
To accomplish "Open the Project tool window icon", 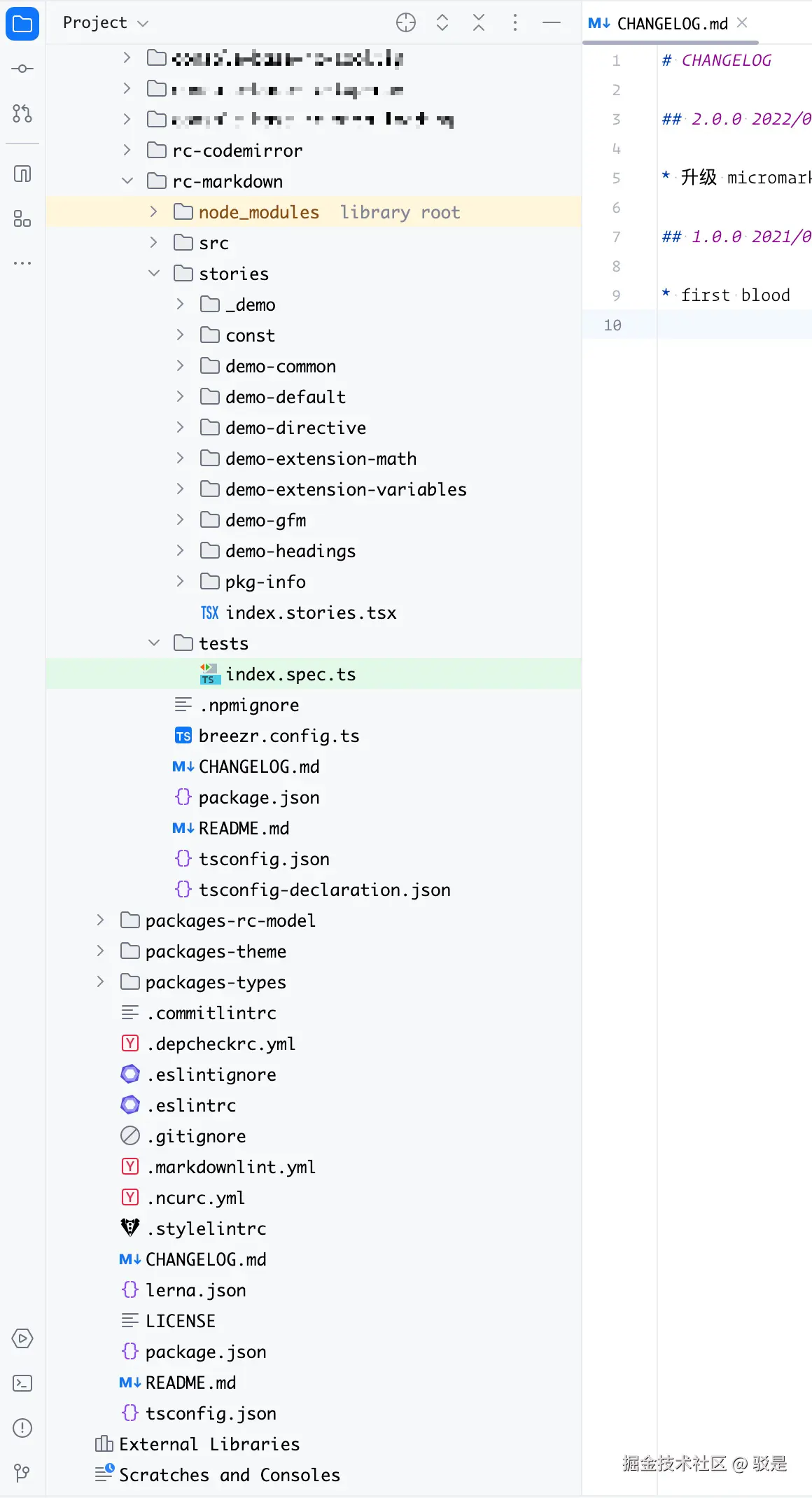I will pos(22,24).
